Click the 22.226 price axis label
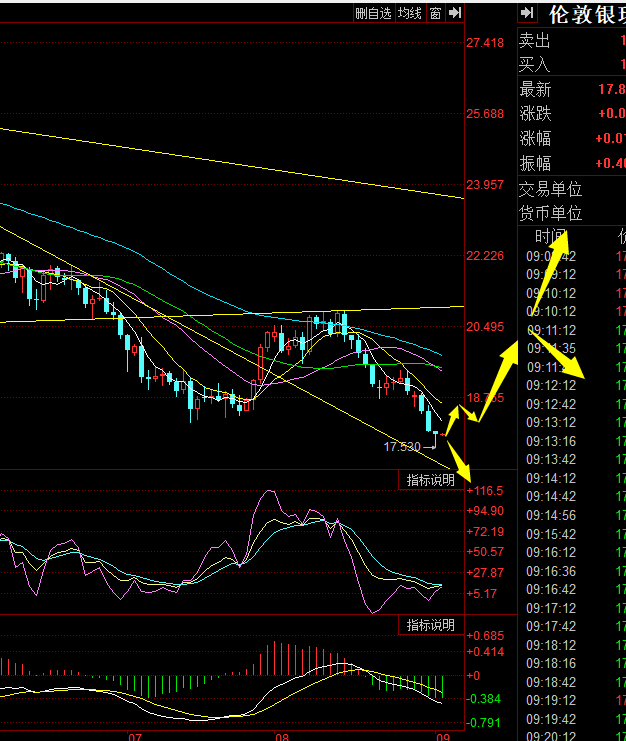626x741 pixels. [x=485, y=256]
